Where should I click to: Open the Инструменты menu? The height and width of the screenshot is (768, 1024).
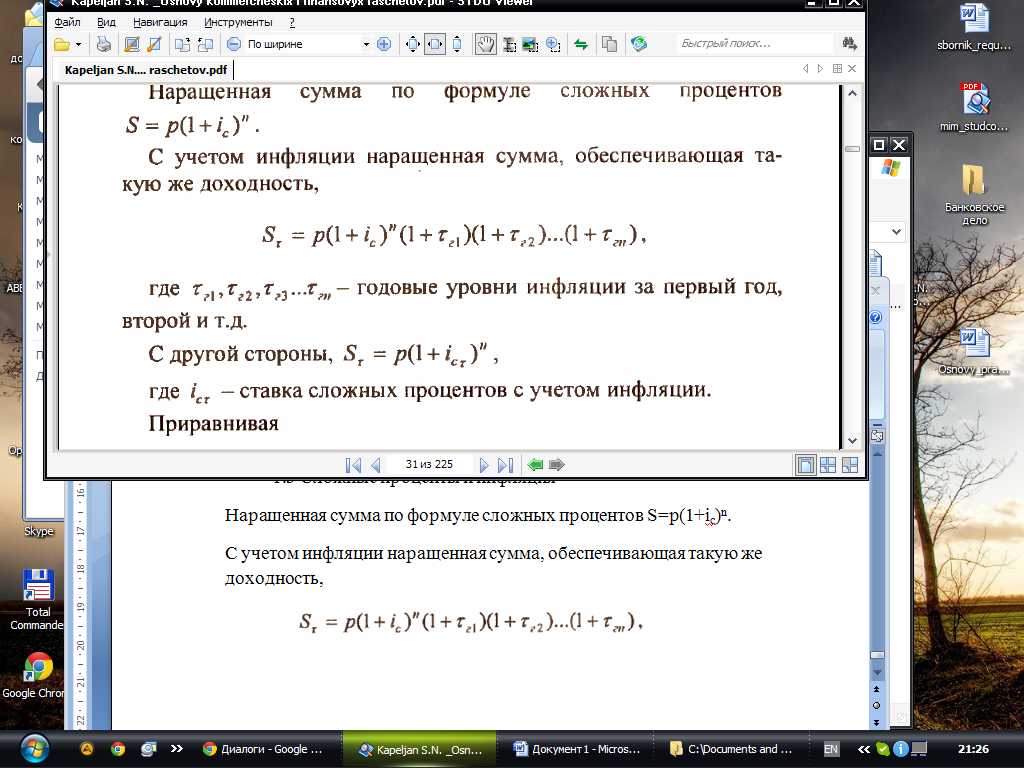pos(238,22)
